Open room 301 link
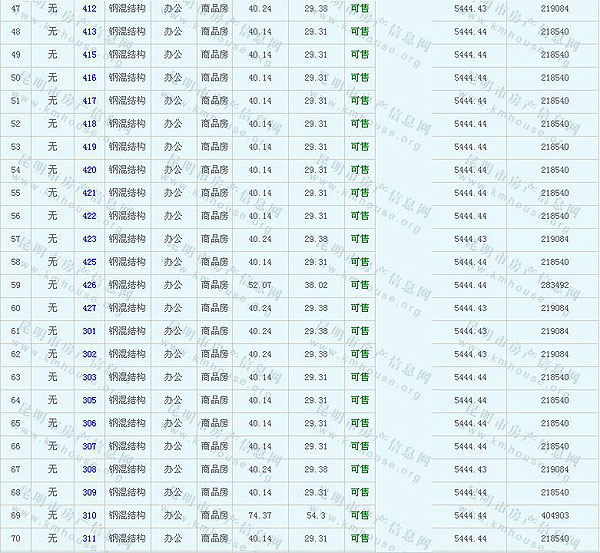Screen dimensions: 600x553 point(89,331)
